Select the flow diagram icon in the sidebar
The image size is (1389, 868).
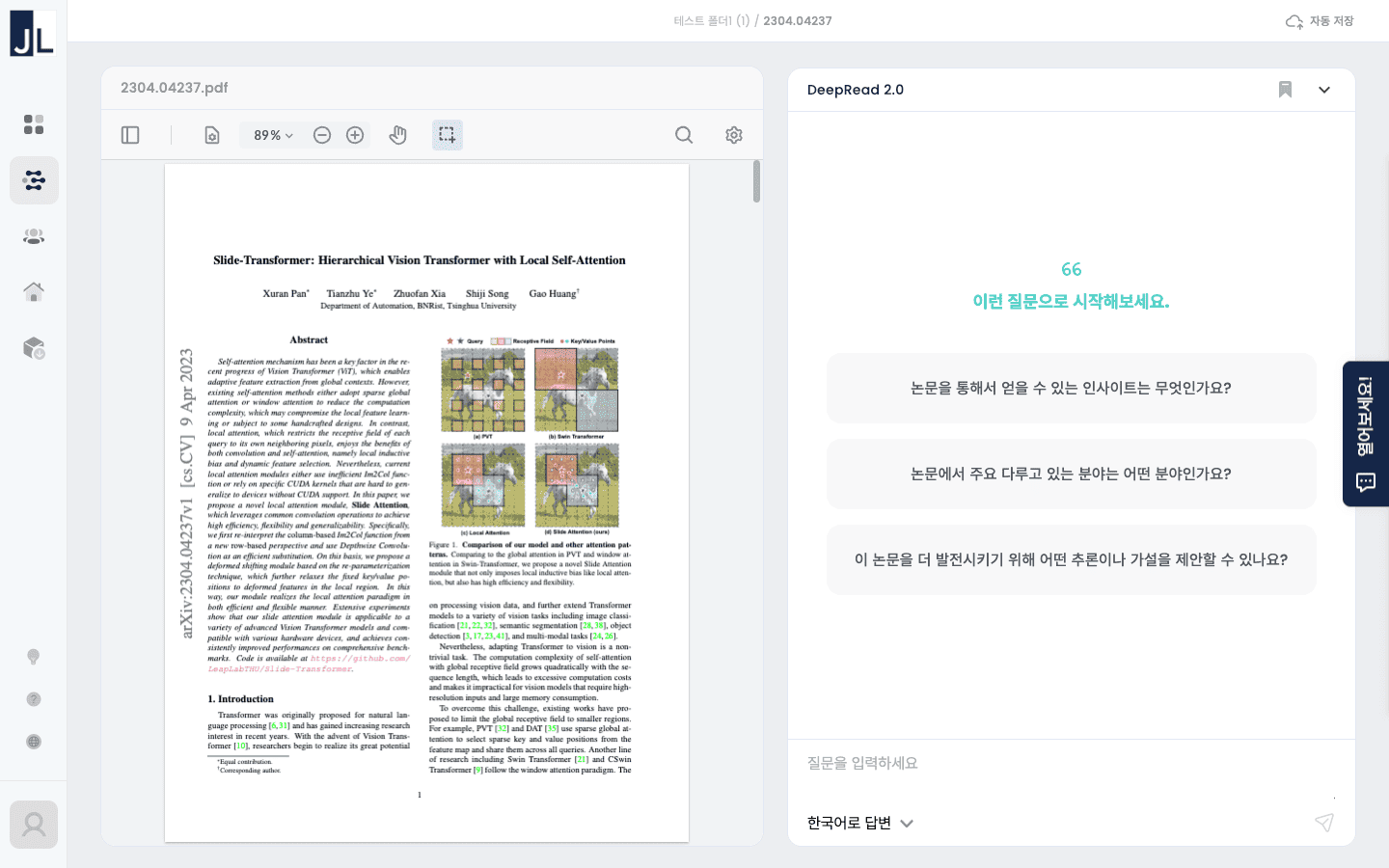tap(34, 180)
